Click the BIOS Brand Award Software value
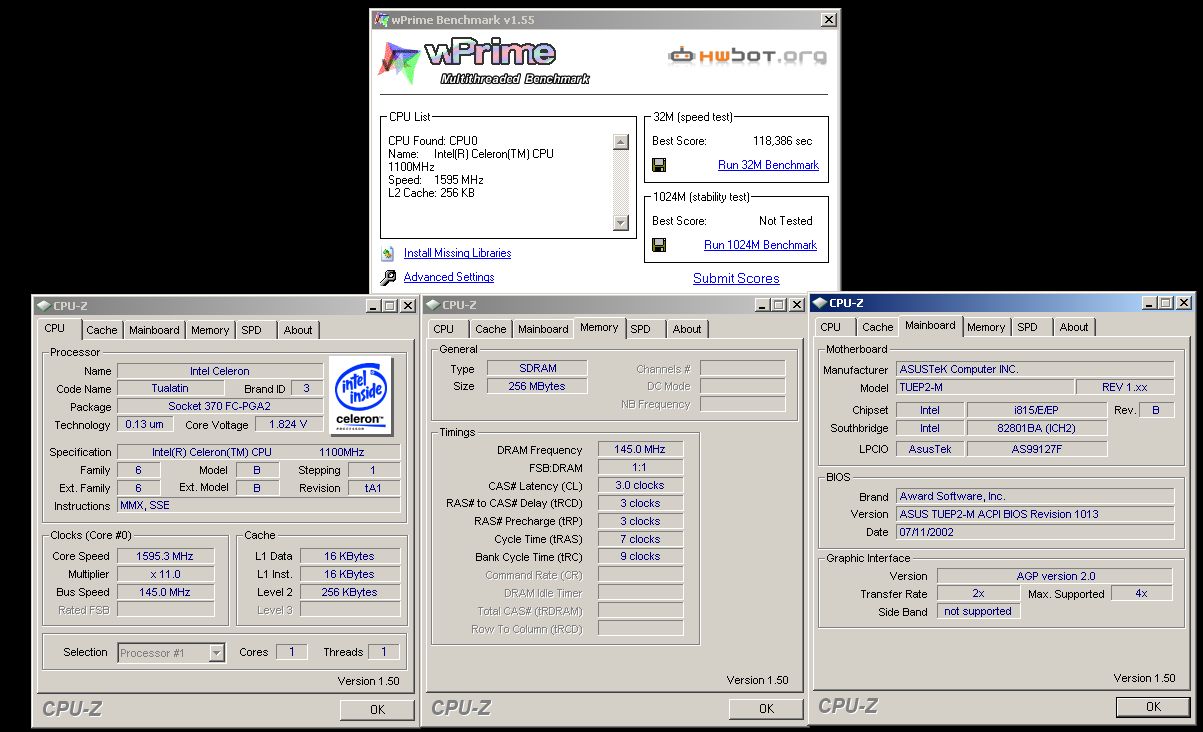1203x732 pixels. coord(1034,497)
